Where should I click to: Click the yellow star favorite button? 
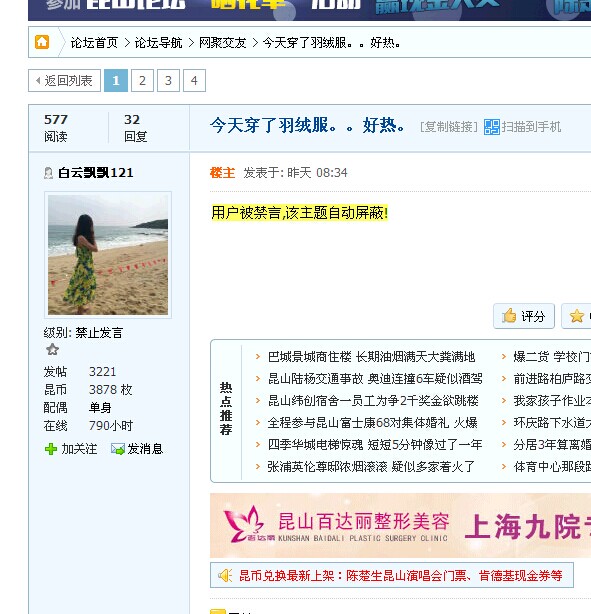577,316
